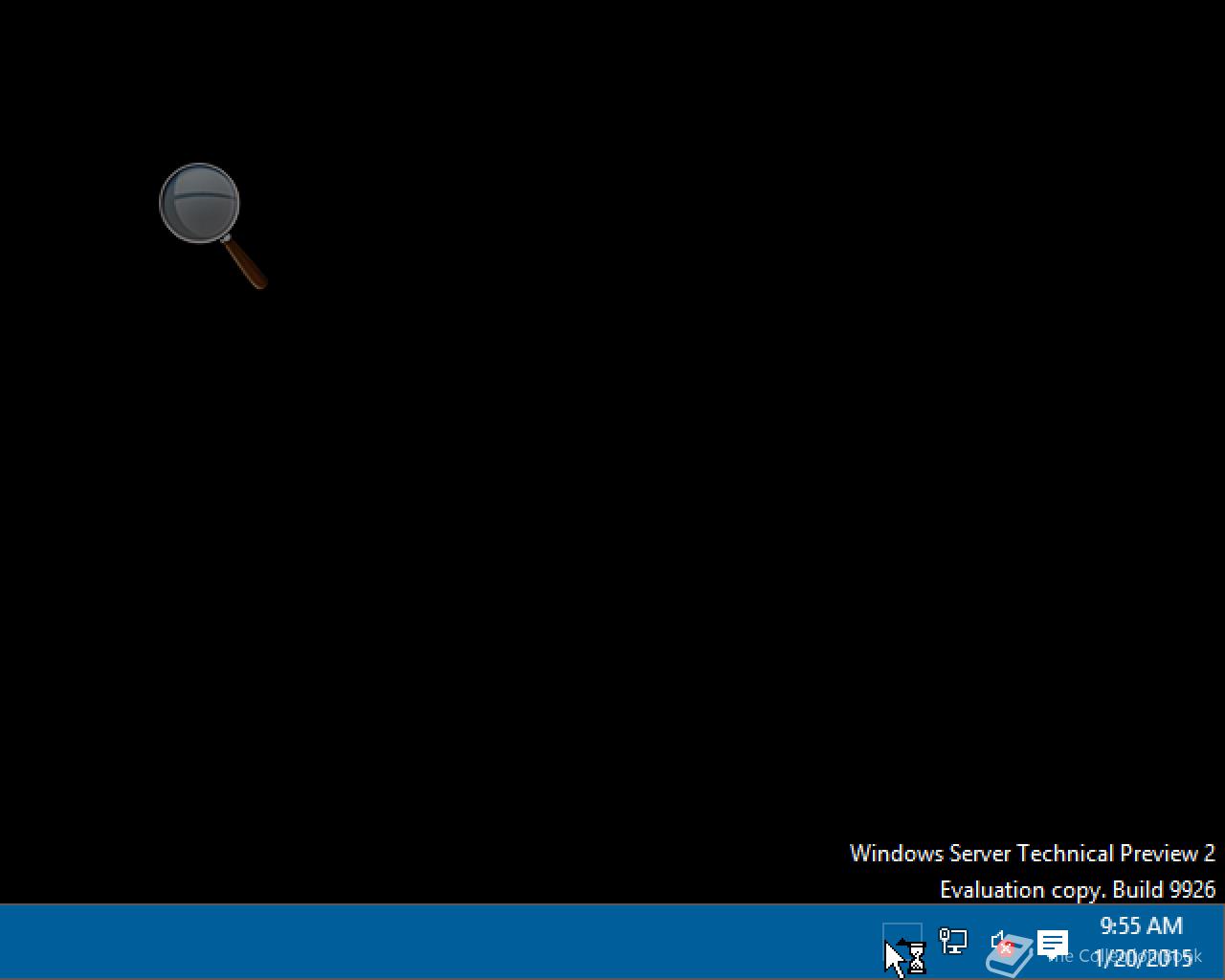
Task: Open the magnifying glass search icon
Action: click(x=212, y=226)
